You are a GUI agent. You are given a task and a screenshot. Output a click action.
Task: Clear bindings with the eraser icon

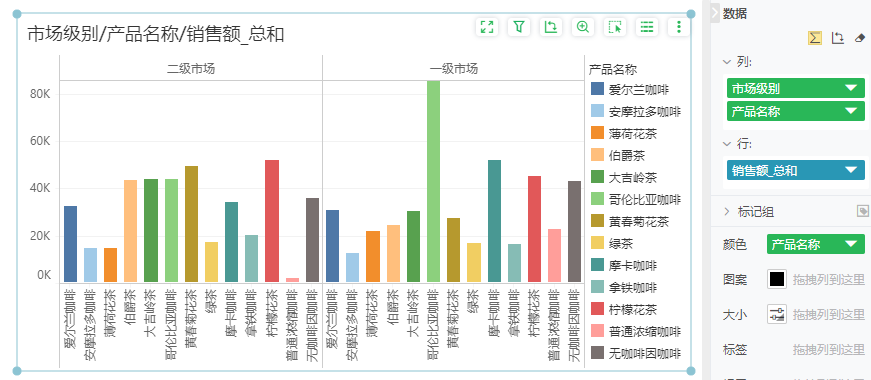point(859,38)
